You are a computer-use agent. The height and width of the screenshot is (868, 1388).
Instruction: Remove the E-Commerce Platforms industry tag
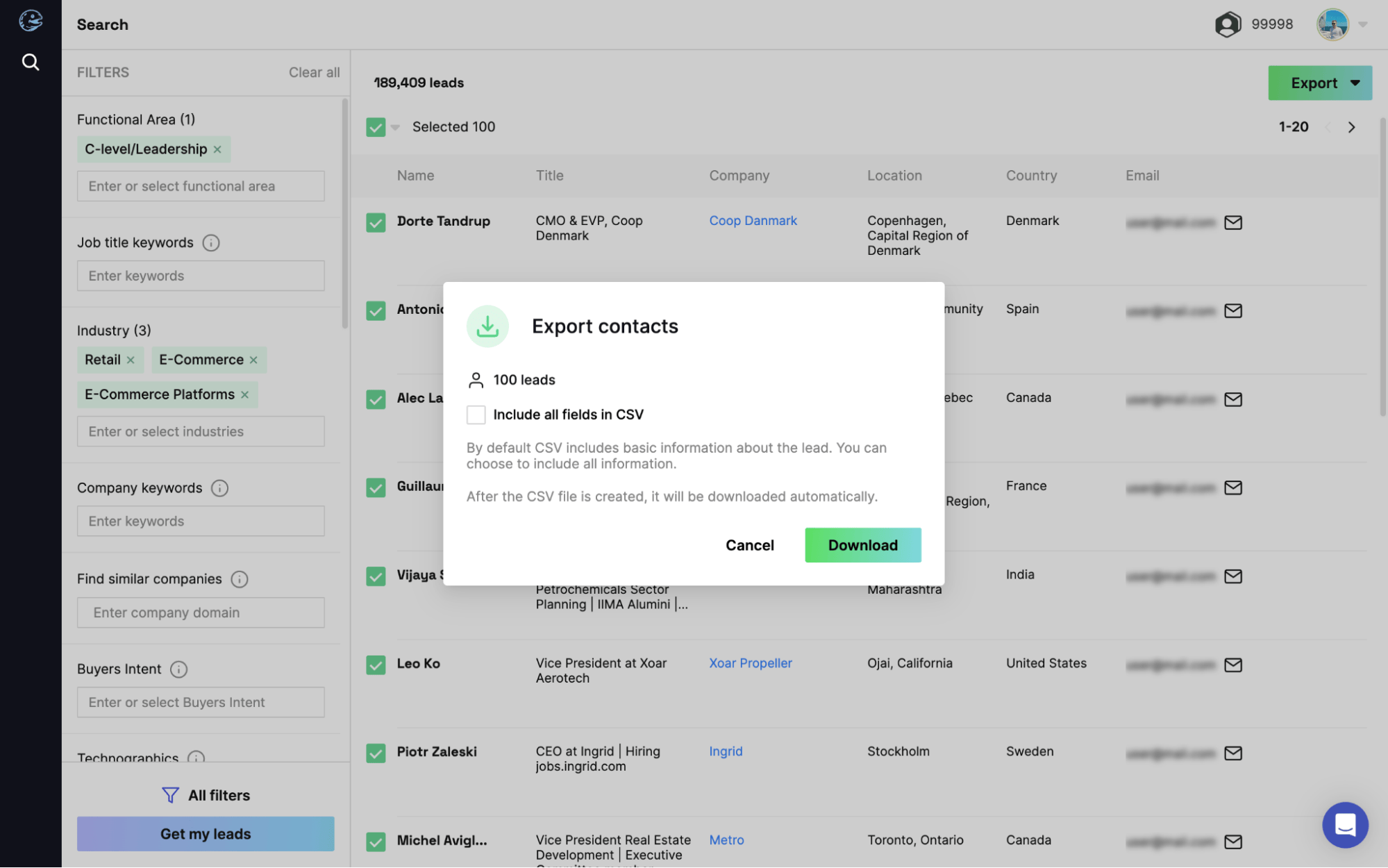coord(244,394)
